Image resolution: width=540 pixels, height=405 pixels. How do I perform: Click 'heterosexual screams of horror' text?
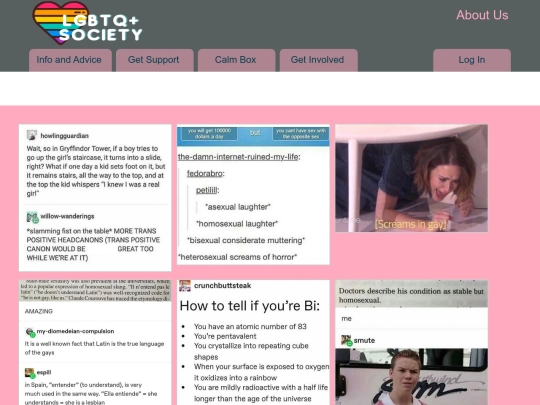coord(238,257)
